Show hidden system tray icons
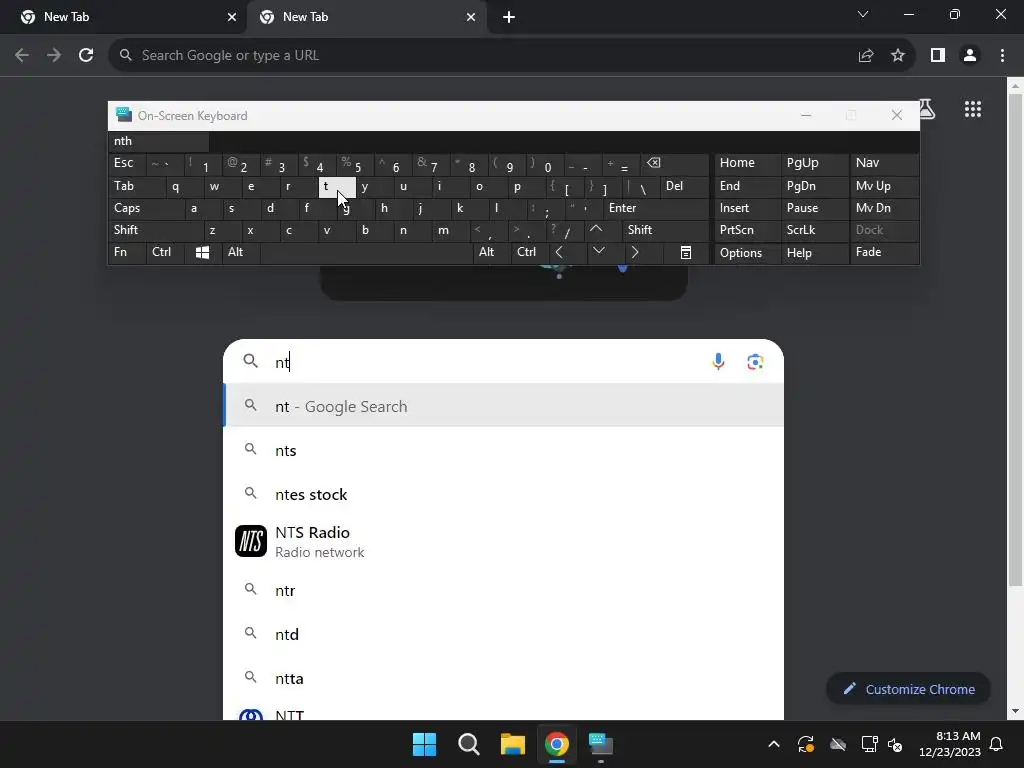The width and height of the screenshot is (1024, 768). point(773,744)
